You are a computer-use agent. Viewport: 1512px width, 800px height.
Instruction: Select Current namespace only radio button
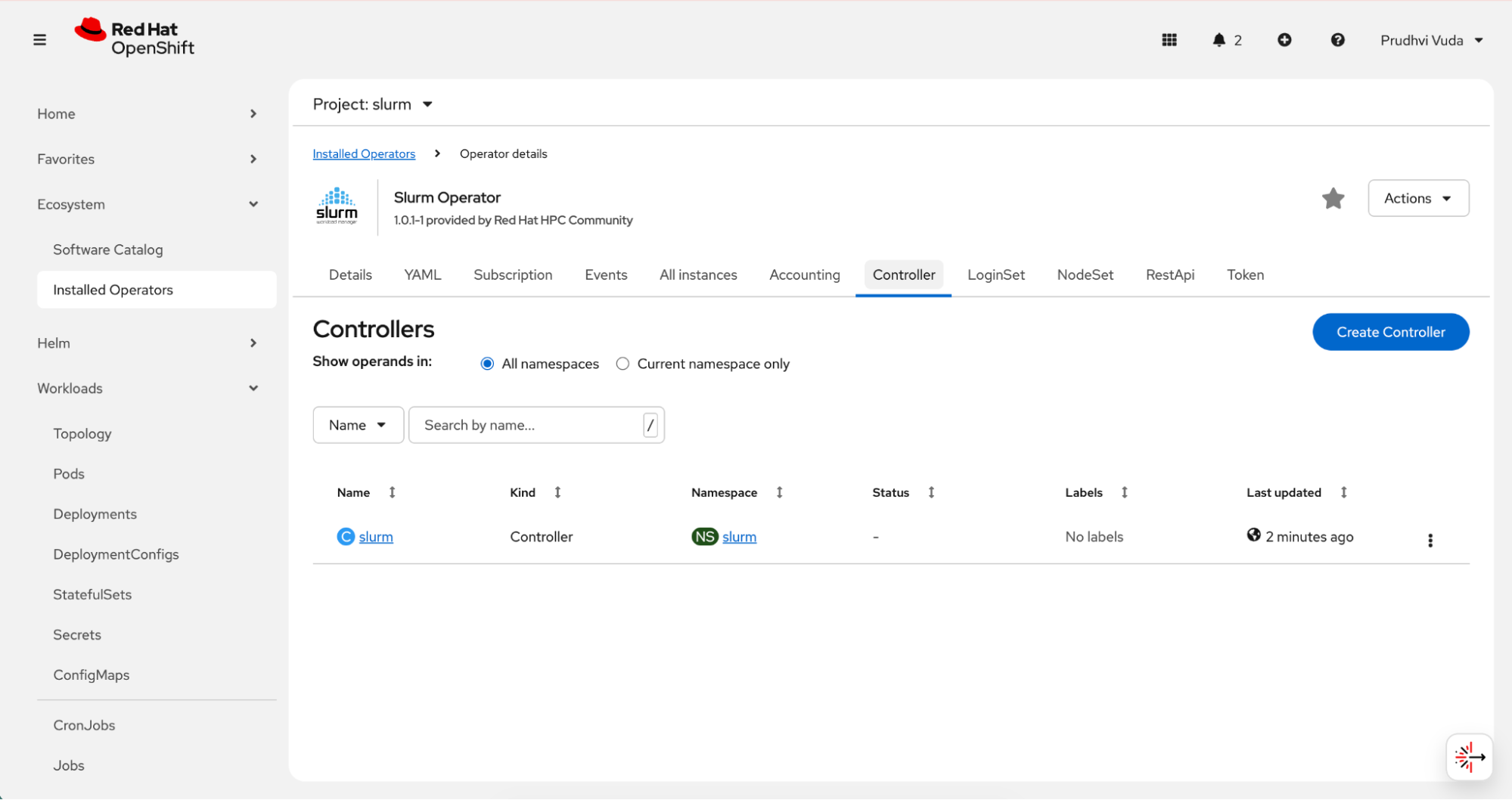coord(622,364)
